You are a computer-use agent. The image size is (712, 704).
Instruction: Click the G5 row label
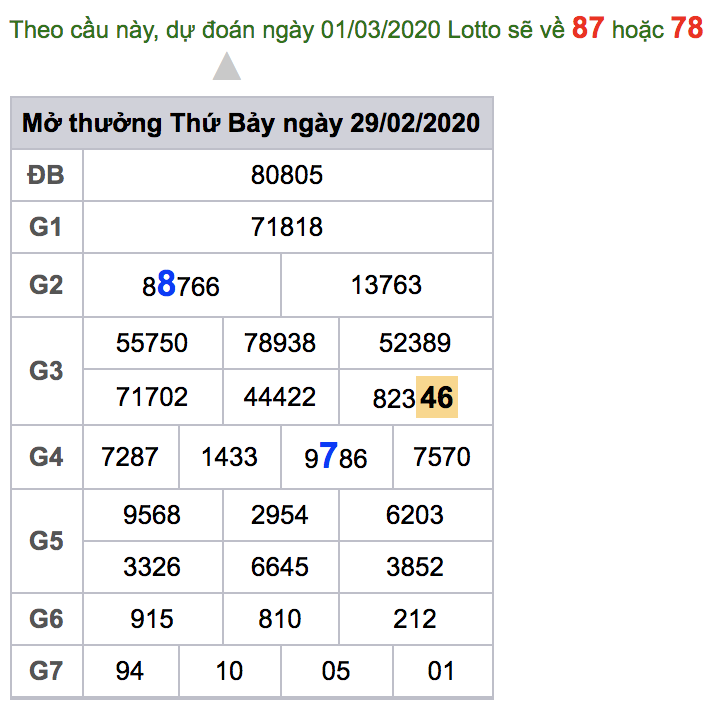click(x=46, y=541)
